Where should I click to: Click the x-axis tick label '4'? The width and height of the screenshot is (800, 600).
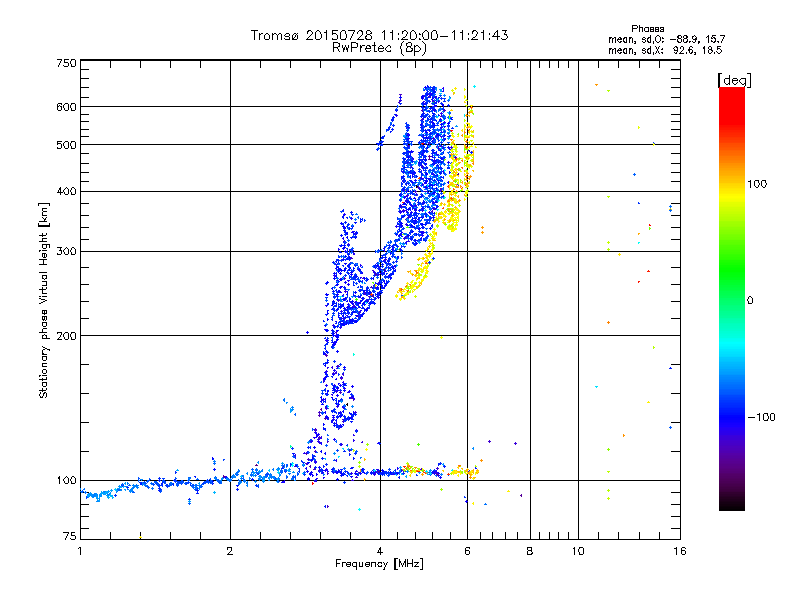380,551
